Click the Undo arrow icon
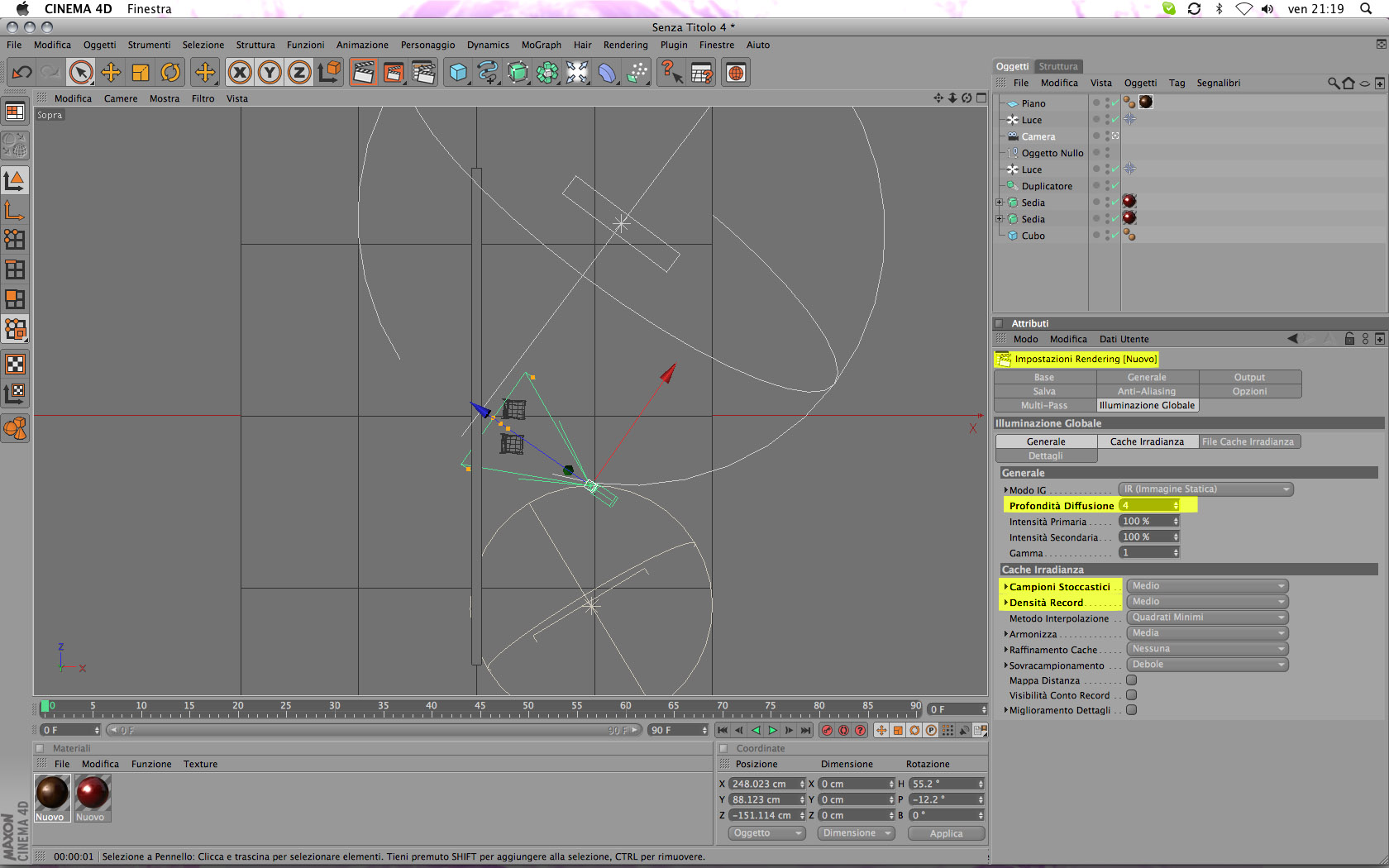Viewport: 1389px width, 868px height. tap(21, 73)
